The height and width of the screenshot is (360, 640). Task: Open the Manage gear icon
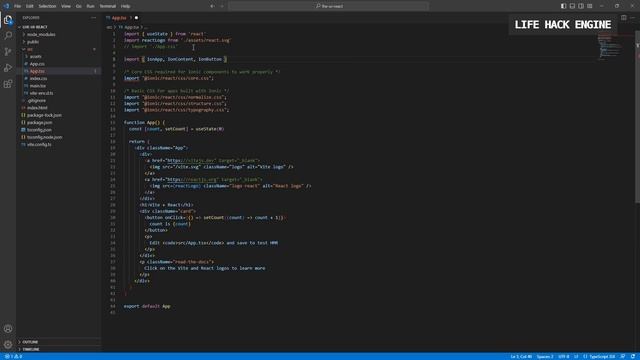point(8,344)
